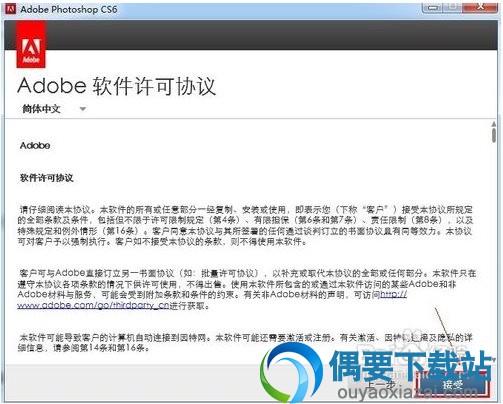Image resolution: width=503 pixels, height=404 pixels.
Task: Click the bold 软件许可协议 subheading
Action: [47, 178]
